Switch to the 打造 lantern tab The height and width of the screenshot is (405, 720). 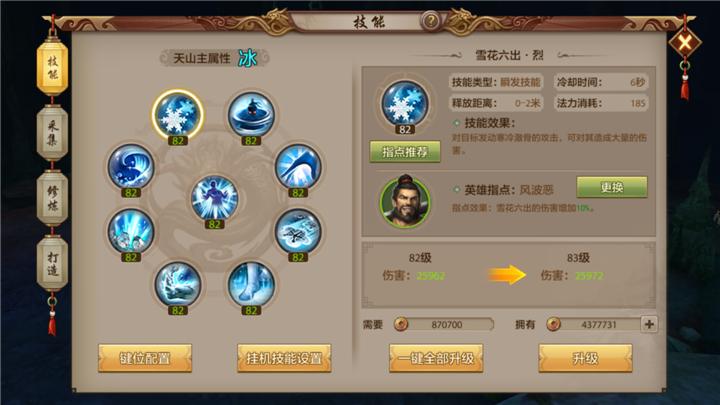click(x=52, y=263)
